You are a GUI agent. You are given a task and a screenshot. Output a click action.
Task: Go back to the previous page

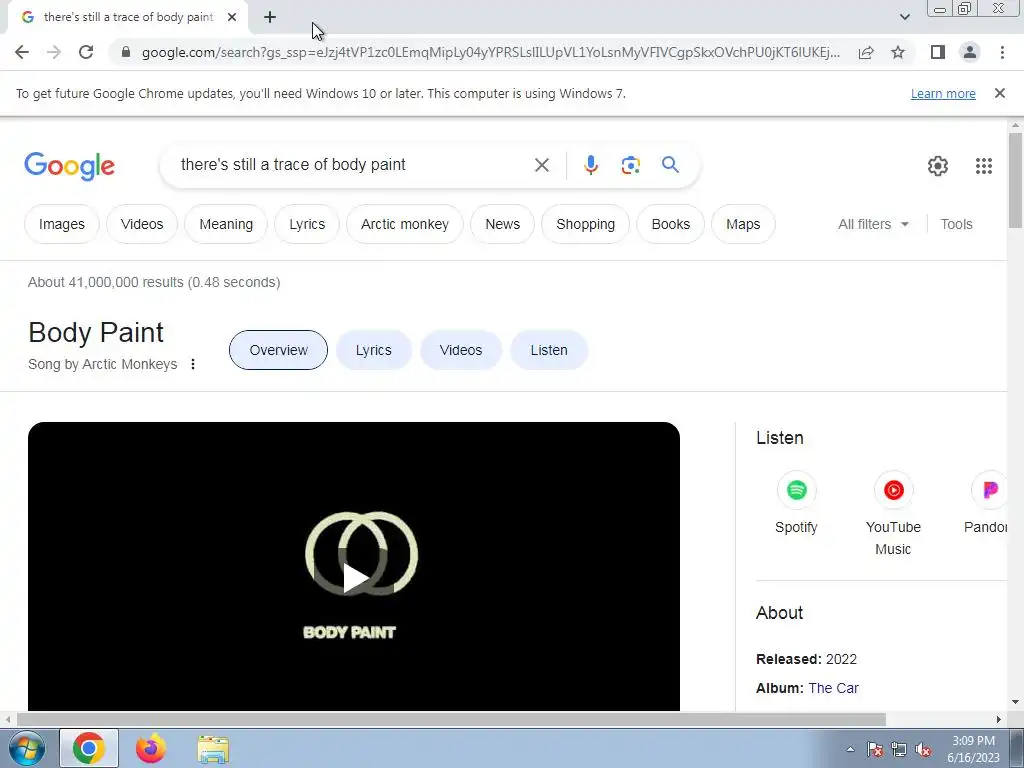[22, 52]
